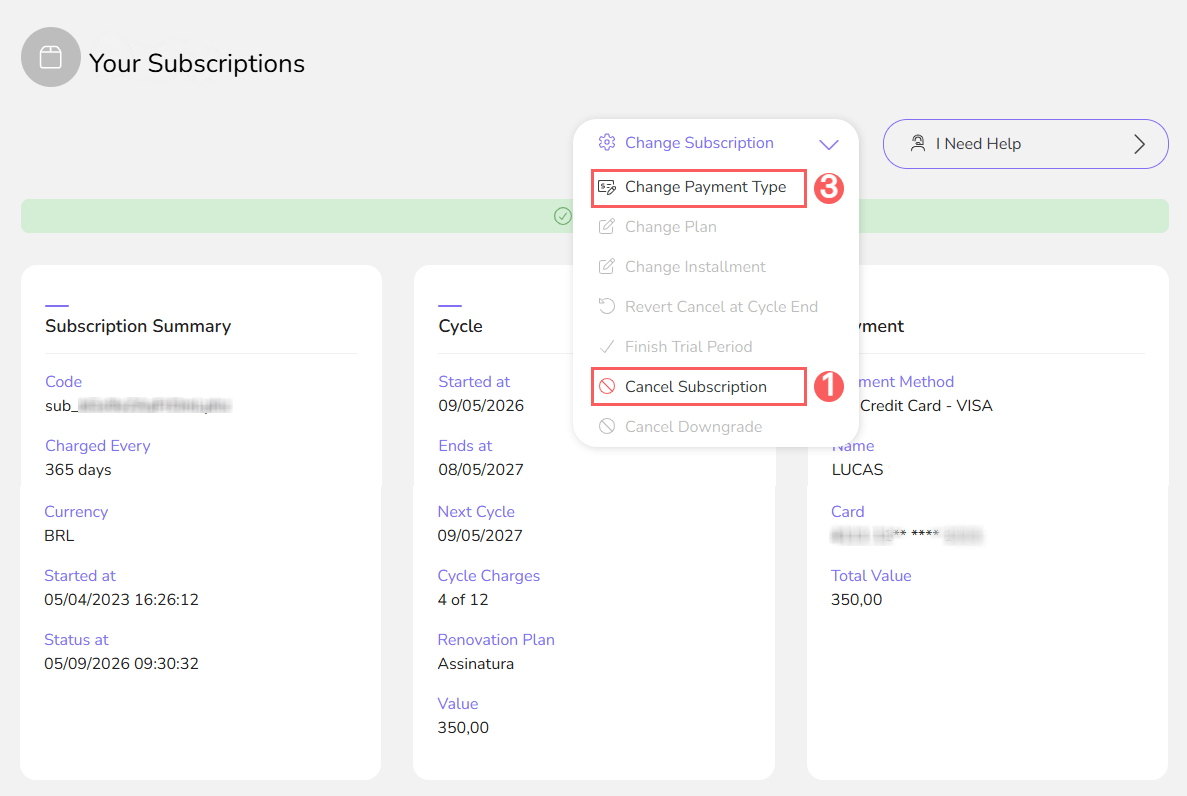Click the right chevron on I Need Help
This screenshot has width=1187, height=796.
pos(1139,144)
